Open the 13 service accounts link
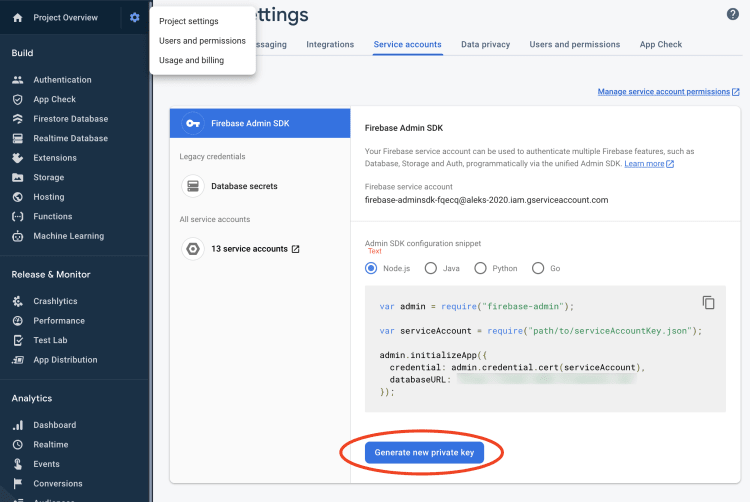The width and height of the screenshot is (750, 502). tap(255, 249)
